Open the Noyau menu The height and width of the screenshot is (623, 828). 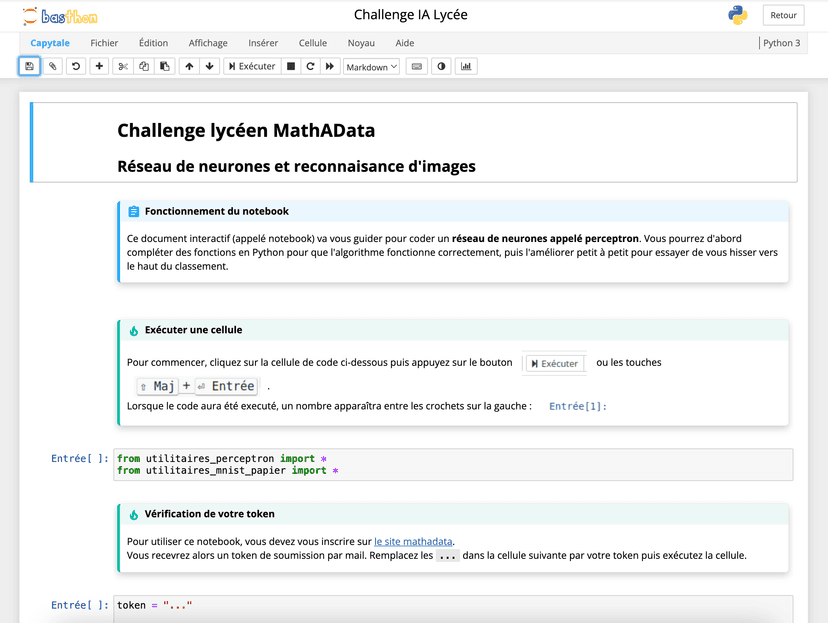361,43
